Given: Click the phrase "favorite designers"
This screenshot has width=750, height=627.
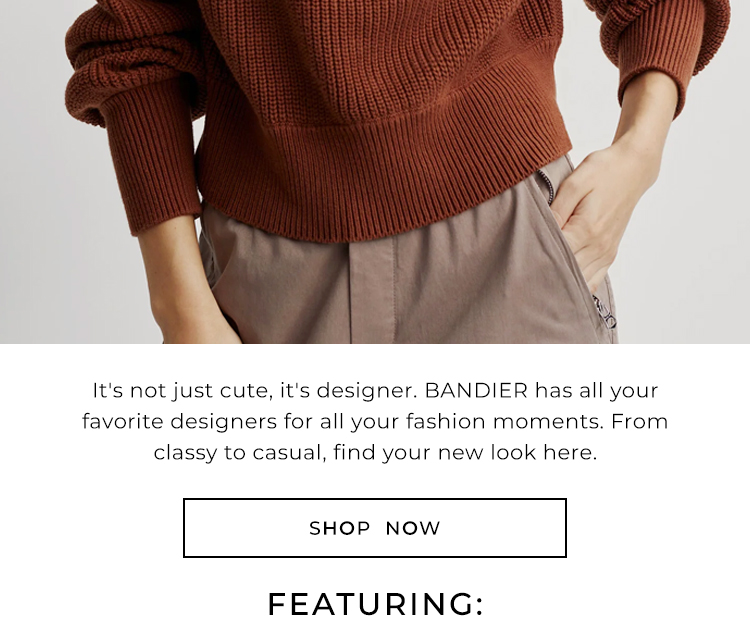Looking at the screenshot, I should coord(179,422).
